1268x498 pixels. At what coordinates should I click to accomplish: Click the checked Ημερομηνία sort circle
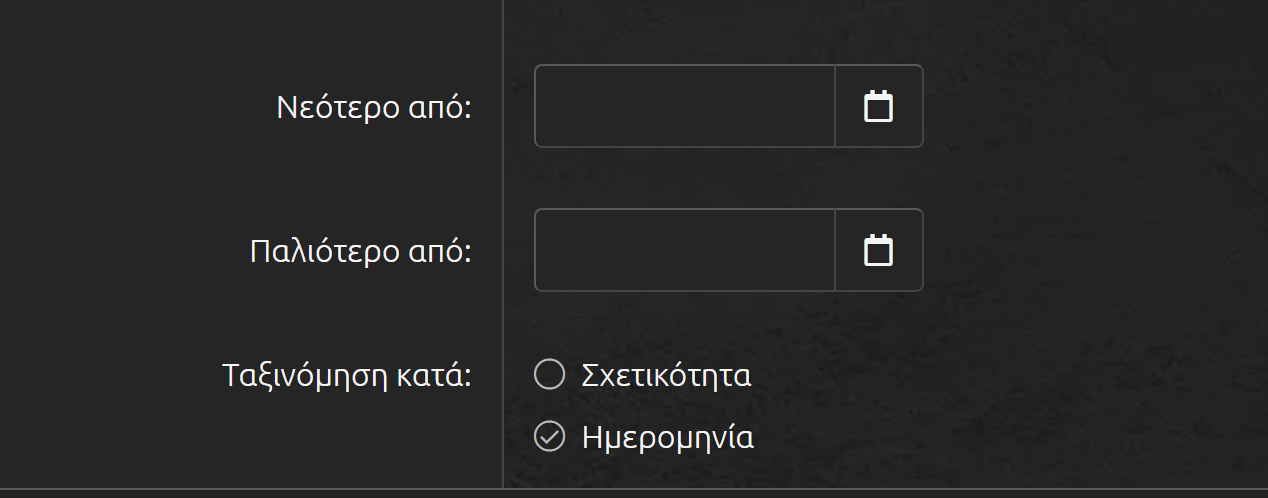pos(550,437)
